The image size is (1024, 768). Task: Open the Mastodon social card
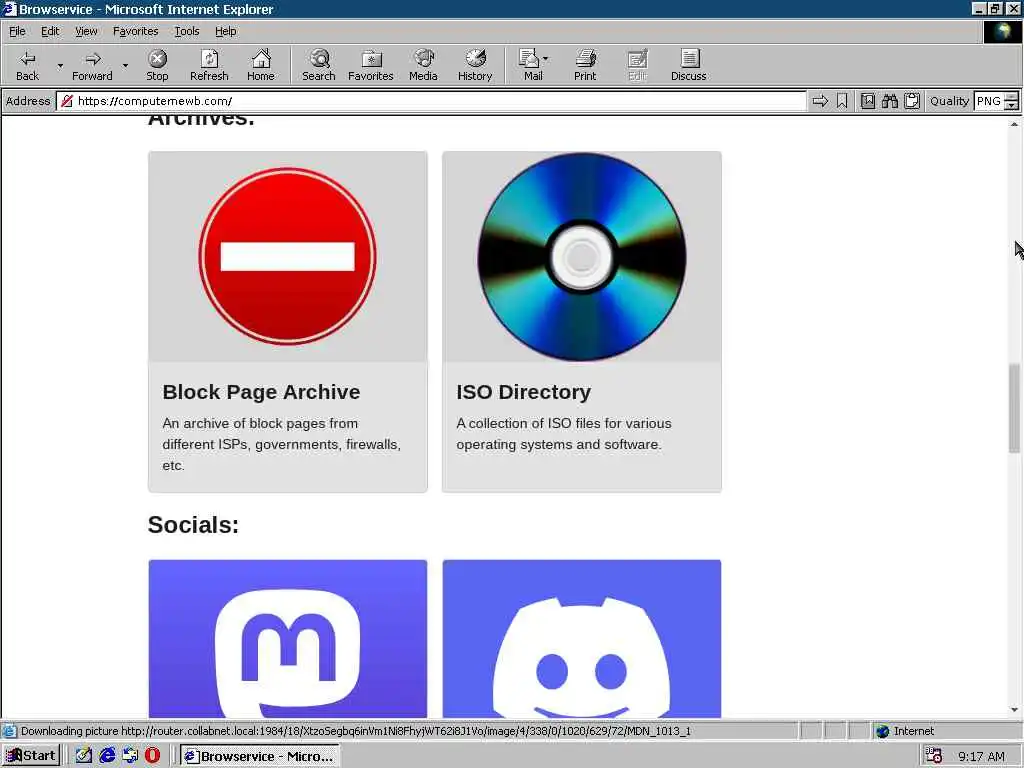coord(287,639)
